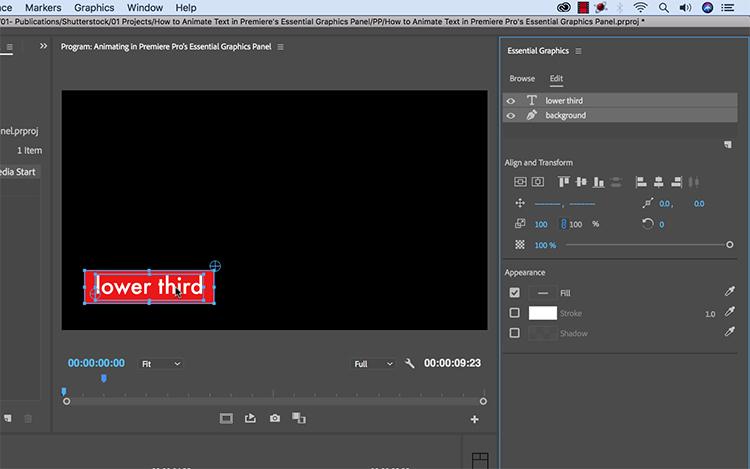
Task: Click the Toggle Position animation icon
Action: tap(520, 203)
